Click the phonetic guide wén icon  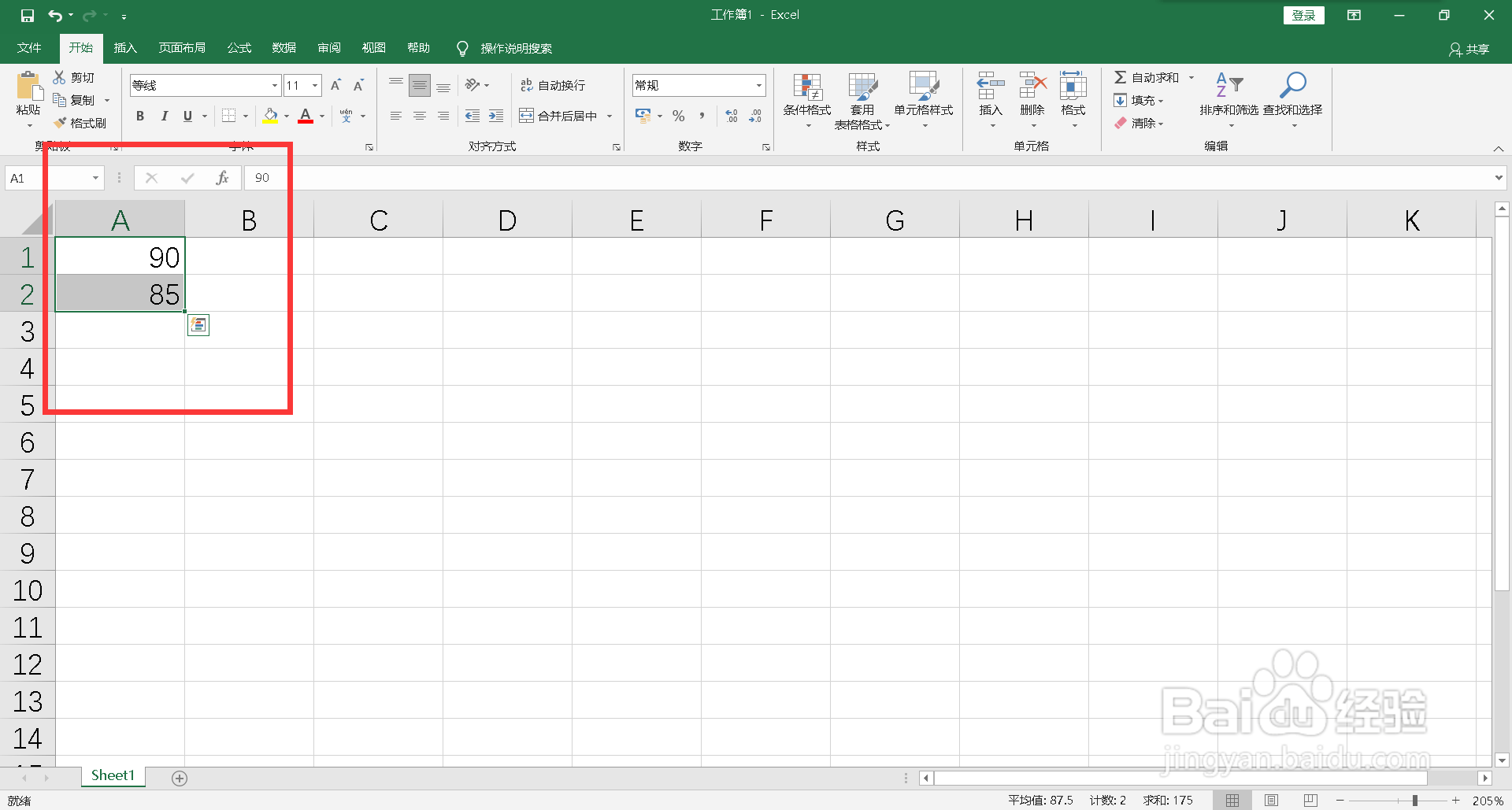click(346, 116)
